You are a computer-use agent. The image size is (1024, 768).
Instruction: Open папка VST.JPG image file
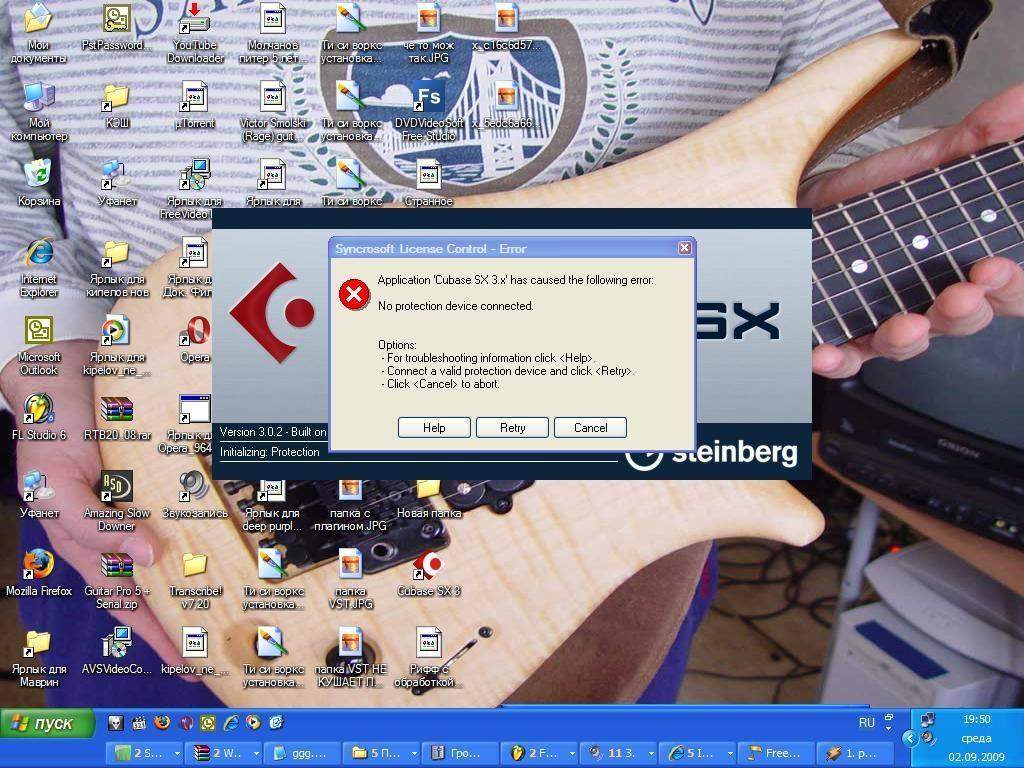point(351,580)
